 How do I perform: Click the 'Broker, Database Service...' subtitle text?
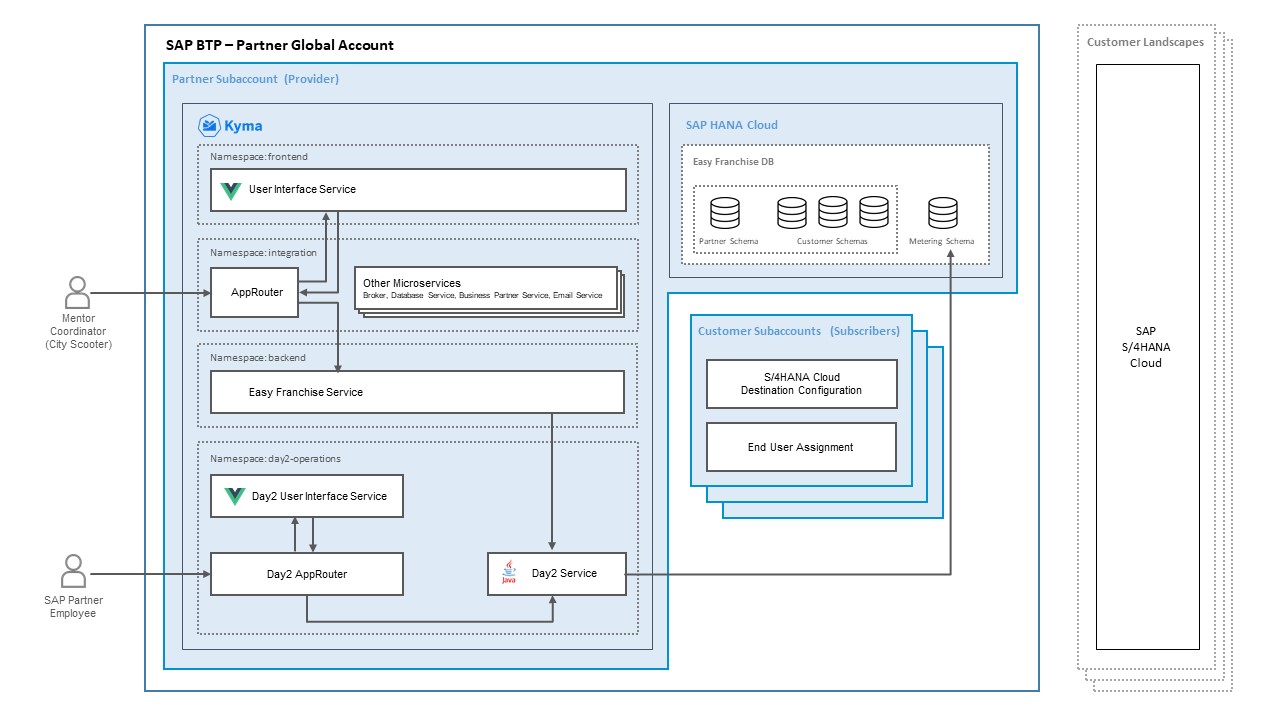483,296
